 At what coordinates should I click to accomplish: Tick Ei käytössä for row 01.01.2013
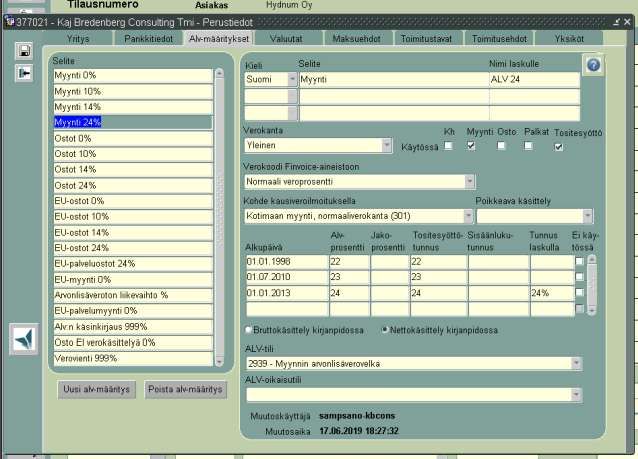point(579,293)
